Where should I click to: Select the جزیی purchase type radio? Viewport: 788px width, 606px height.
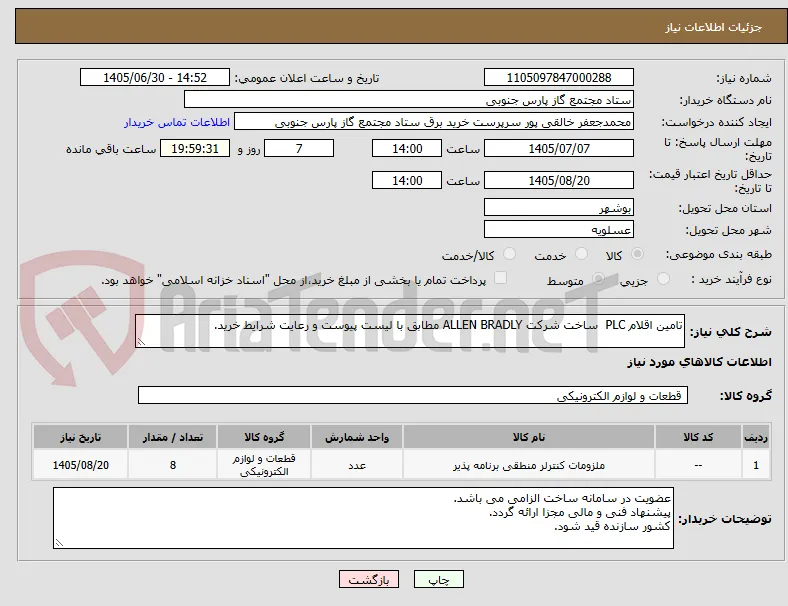pos(663,278)
